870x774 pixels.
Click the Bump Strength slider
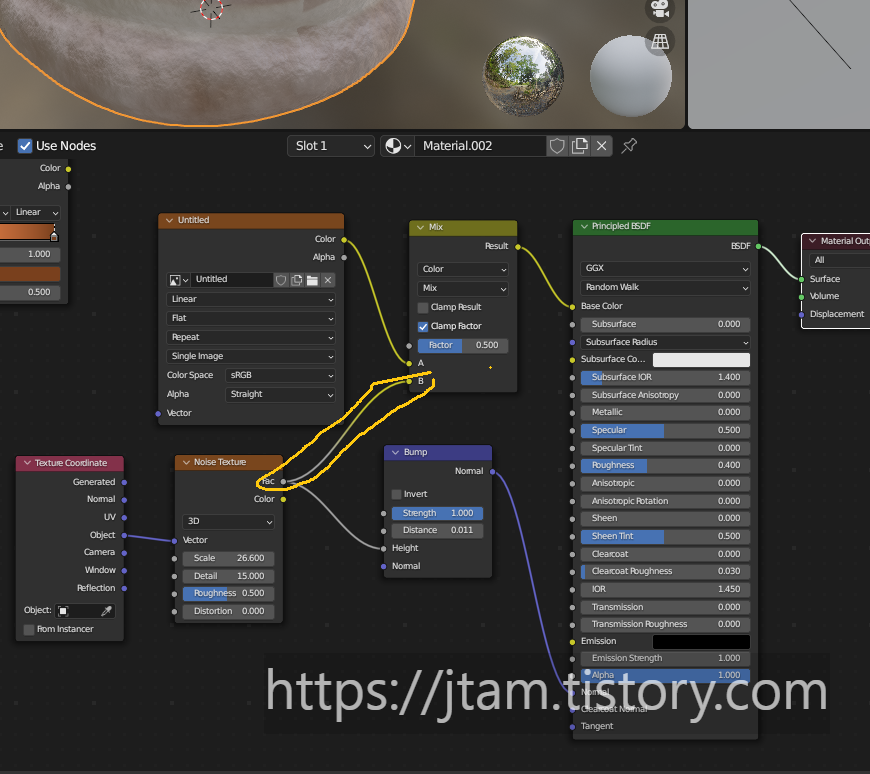(437, 514)
